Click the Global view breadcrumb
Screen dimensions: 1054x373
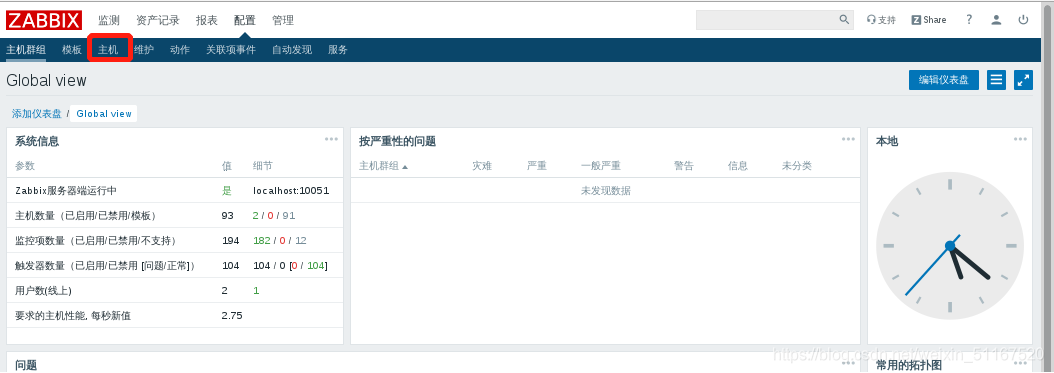[x=104, y=114]
